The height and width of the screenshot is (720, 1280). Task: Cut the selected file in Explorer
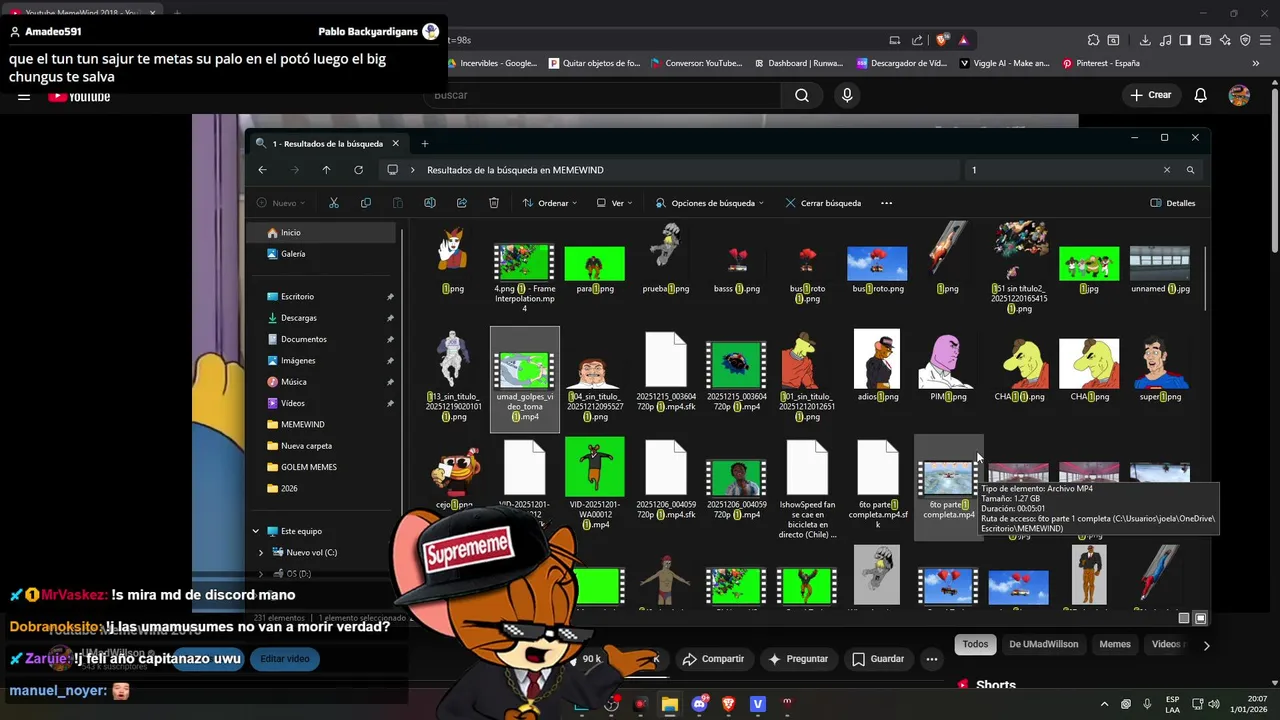[334, 203]
